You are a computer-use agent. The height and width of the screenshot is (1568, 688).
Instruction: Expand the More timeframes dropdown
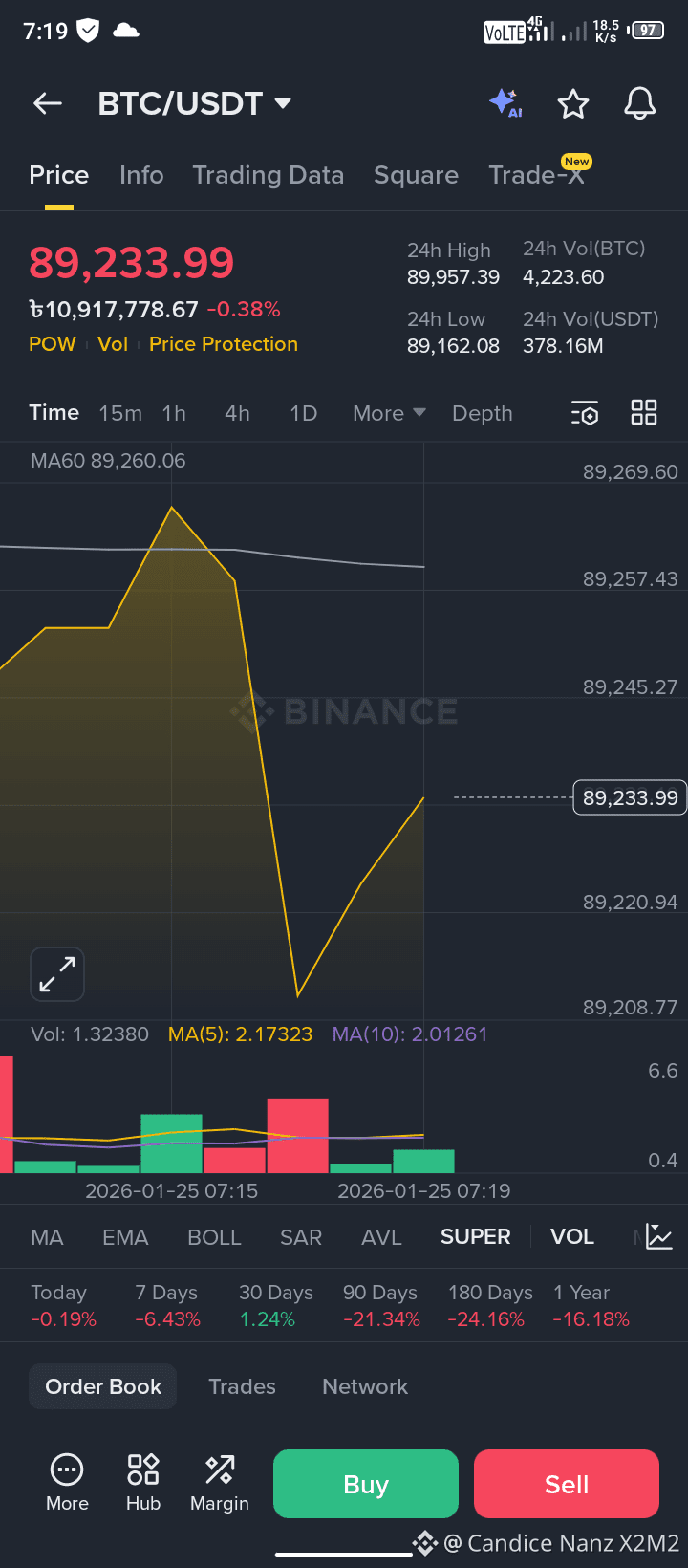tap(389, 413)
